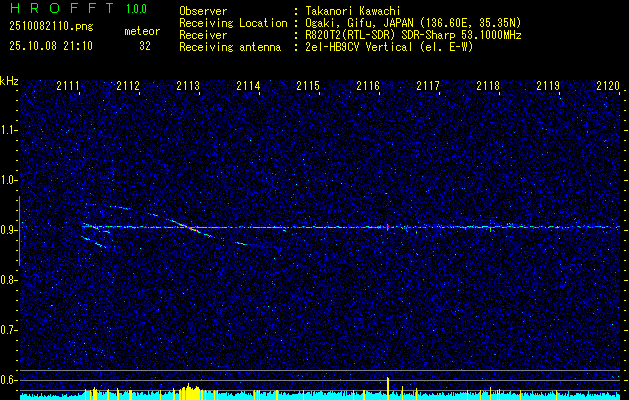The width and height of the screenshot is (629, 400).
Task: Click the 0.8 kHz frequency label
Action: coord(8,280)
